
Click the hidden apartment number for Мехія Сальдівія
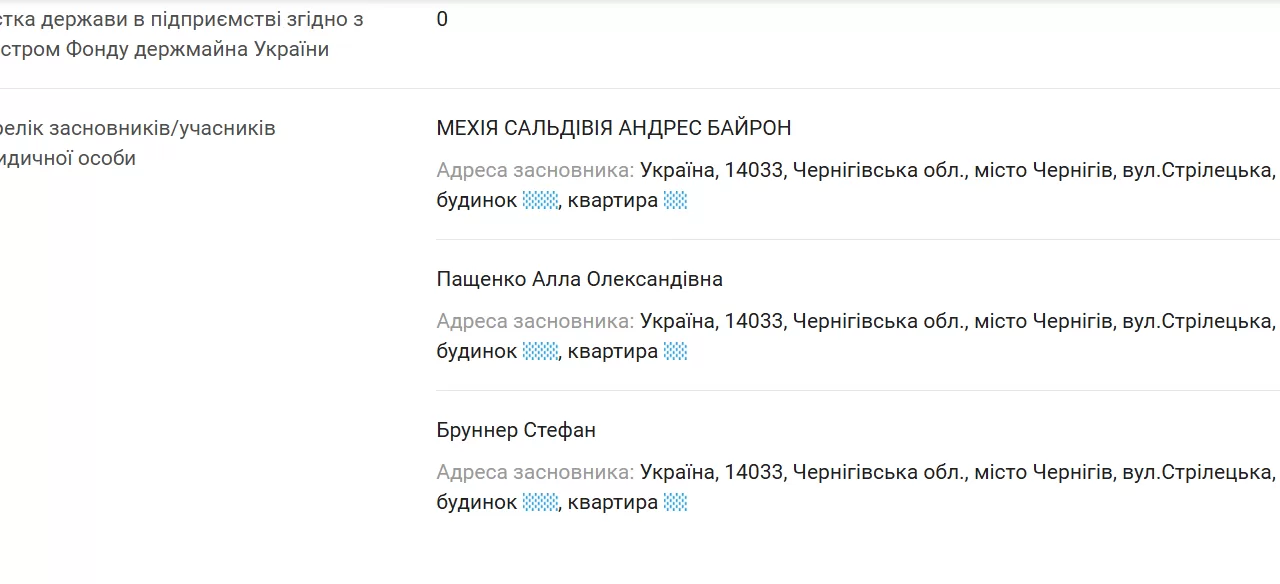click(x=676, y=201)
